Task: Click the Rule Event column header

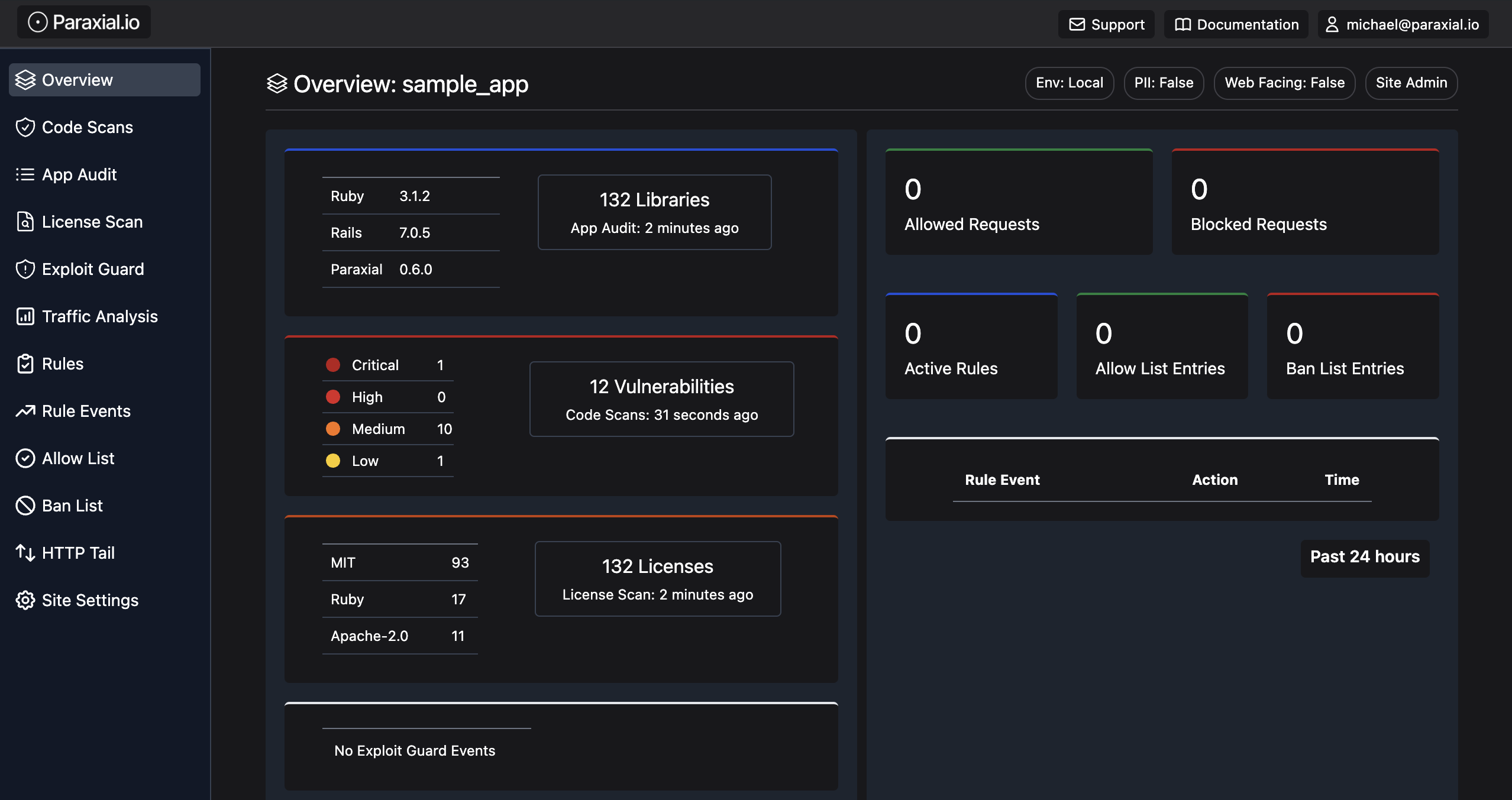Action: click(1002, 480)
